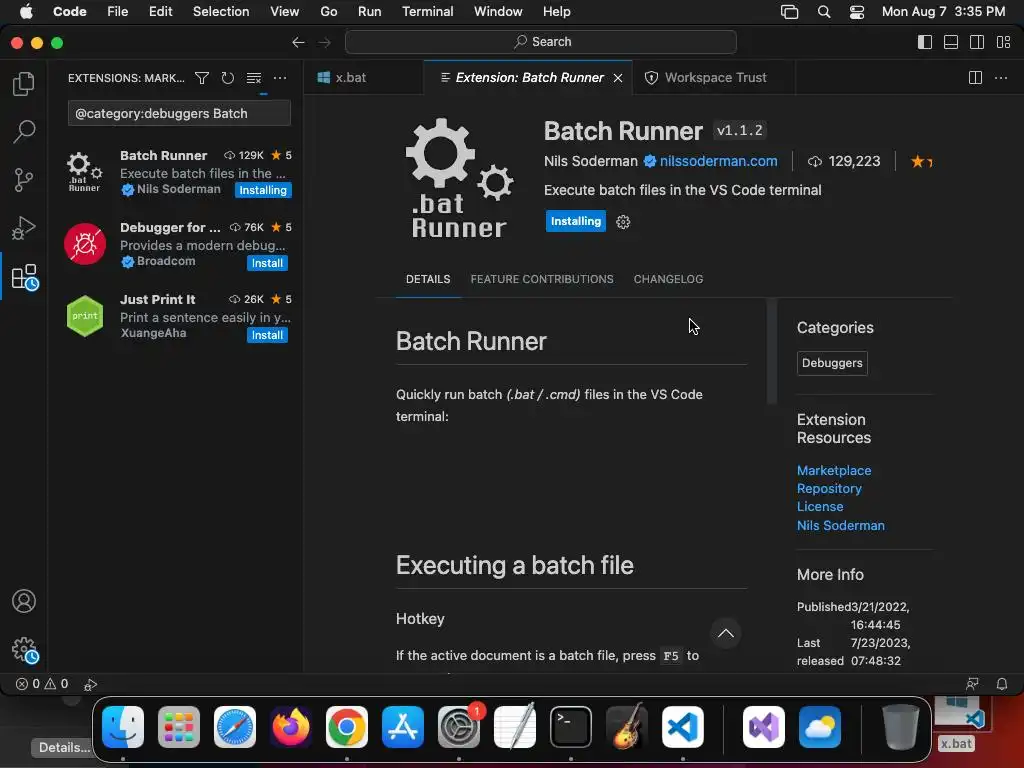Install the Just Print It extension
Viewport: 1024px width, 768px height.
(x=267, y=335)
